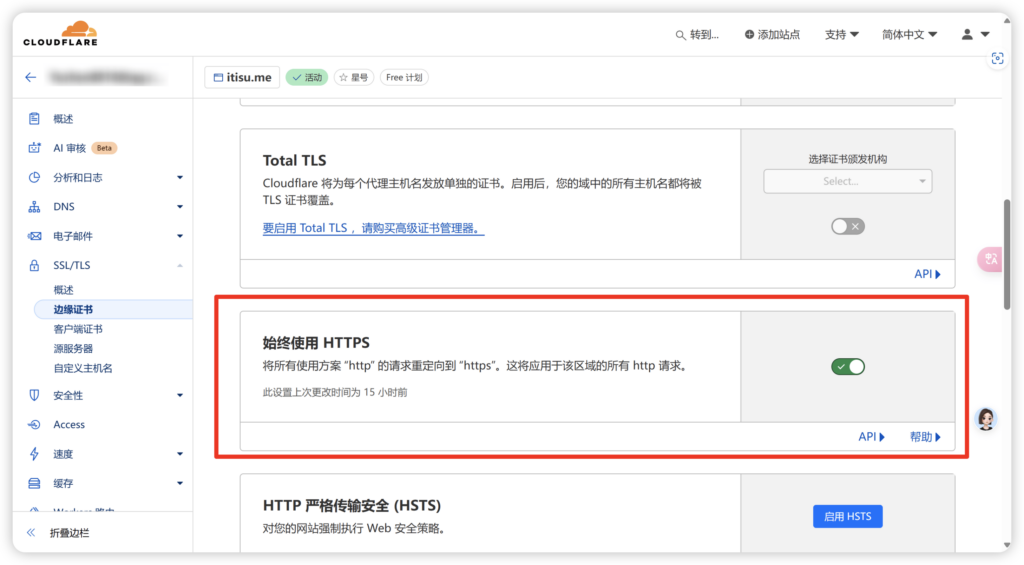
Task: Collapse the SSL/TLS section arrow
Action: tap(180, 265)
